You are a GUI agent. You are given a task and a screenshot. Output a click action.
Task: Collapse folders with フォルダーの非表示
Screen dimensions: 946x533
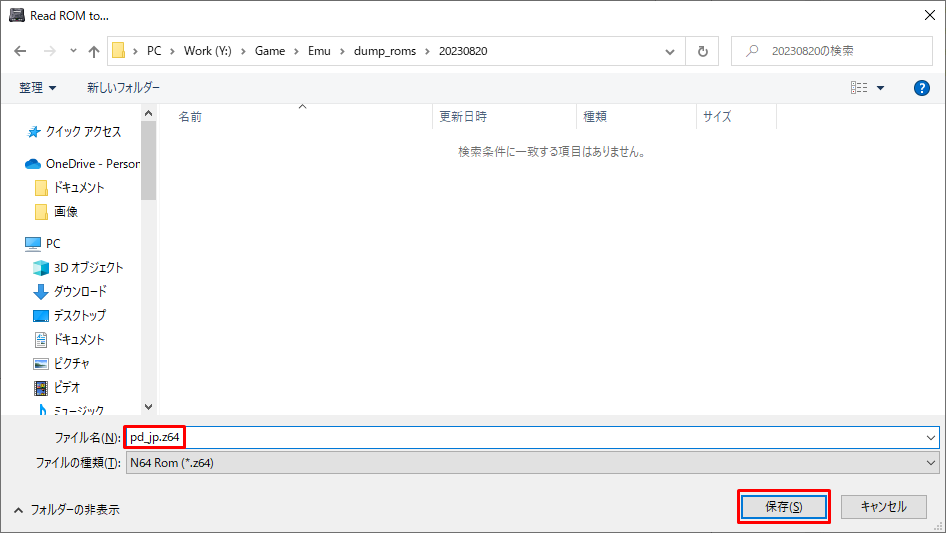[x=66, y=509]
